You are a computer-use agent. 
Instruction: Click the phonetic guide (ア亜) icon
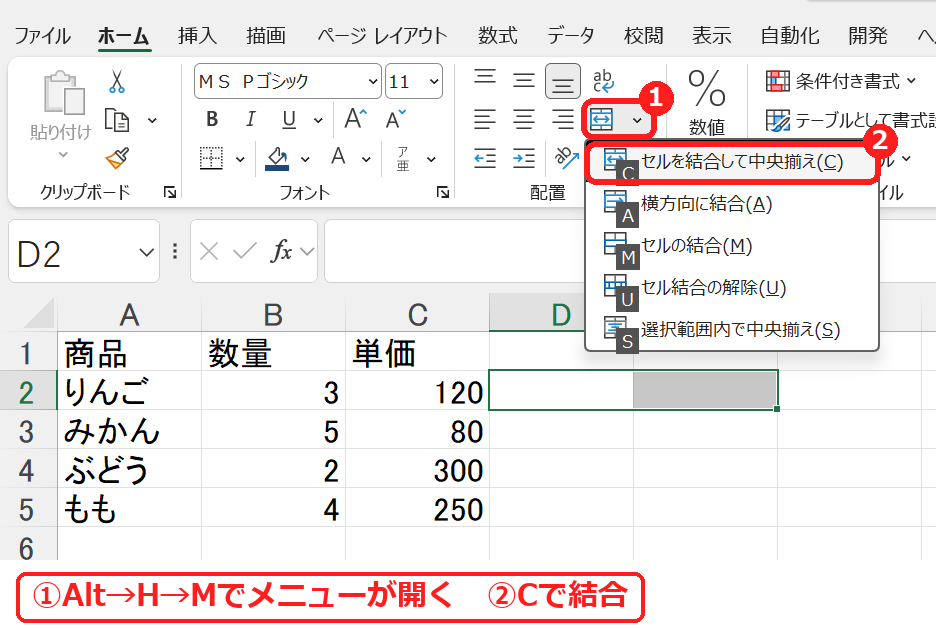pyautogui.click(x=403, y=159)
